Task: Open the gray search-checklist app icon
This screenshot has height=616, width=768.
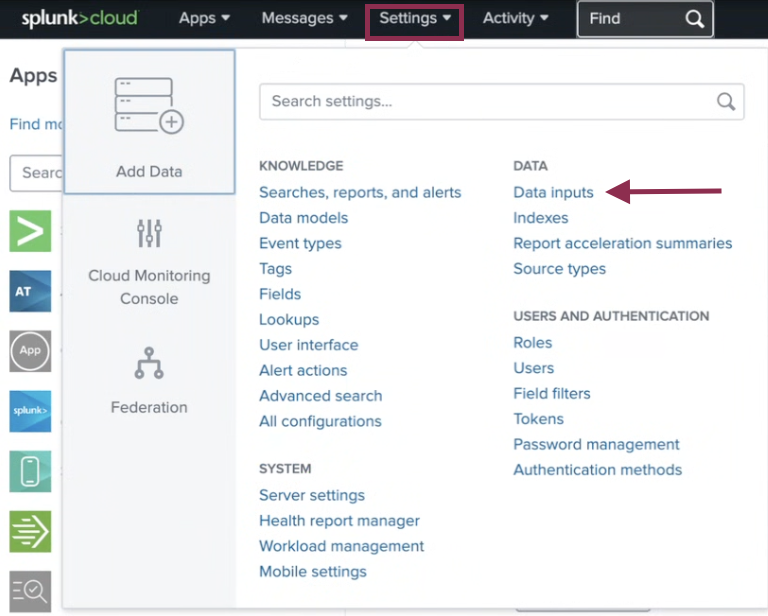Action: [x=30, y=592]
